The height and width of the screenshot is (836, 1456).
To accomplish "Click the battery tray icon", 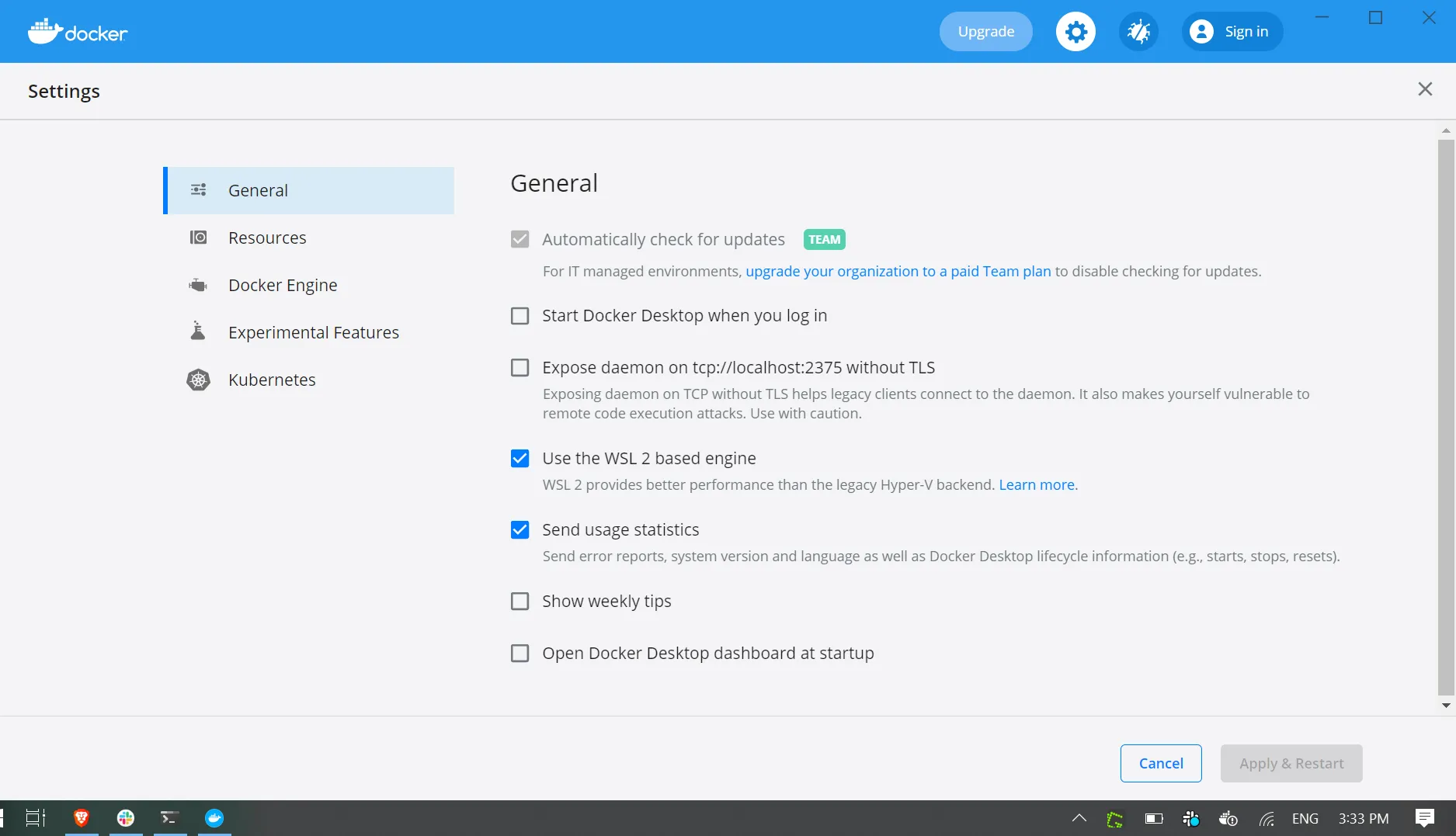I will (x=1154, y=819).
